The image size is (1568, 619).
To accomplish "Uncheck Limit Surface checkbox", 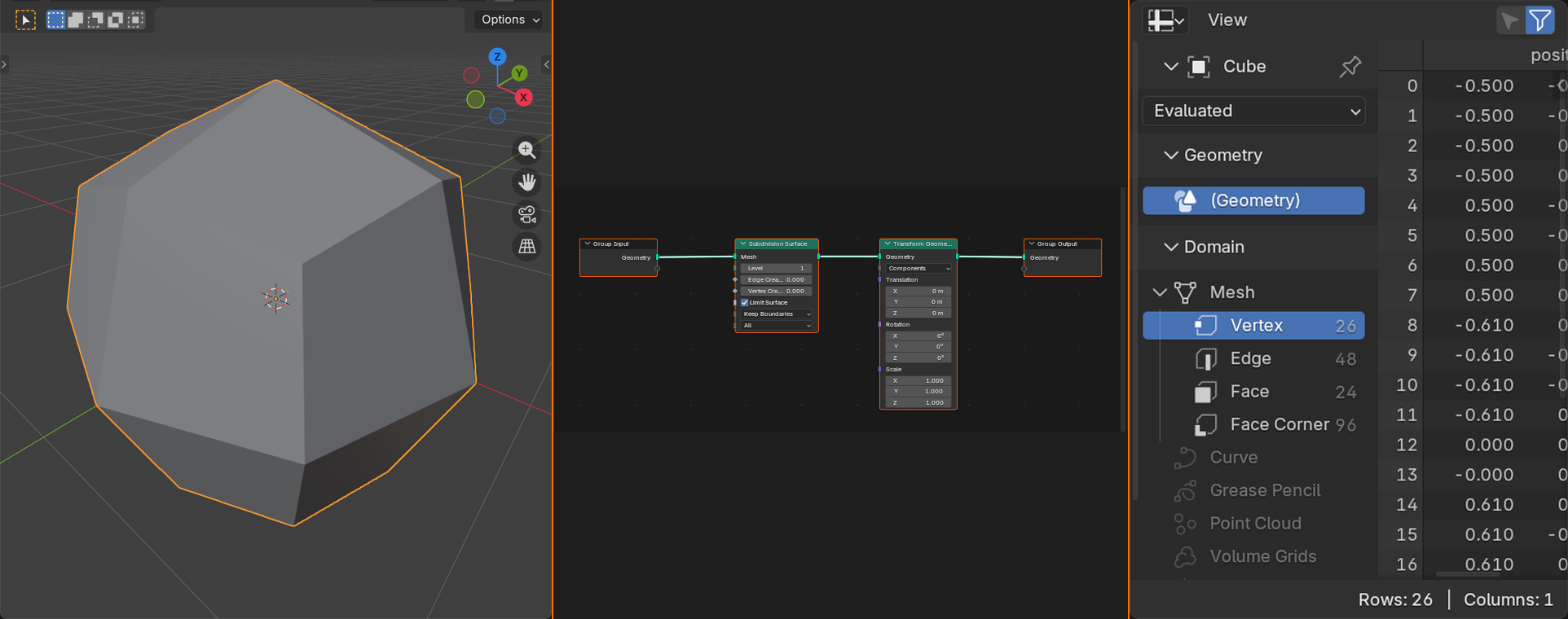I will click(745, 302).
